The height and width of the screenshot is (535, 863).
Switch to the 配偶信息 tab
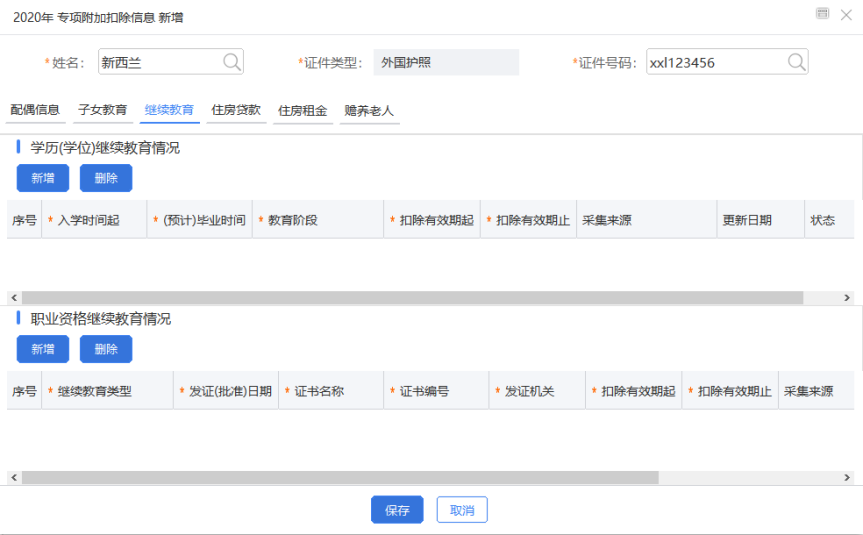pos(35,110)
